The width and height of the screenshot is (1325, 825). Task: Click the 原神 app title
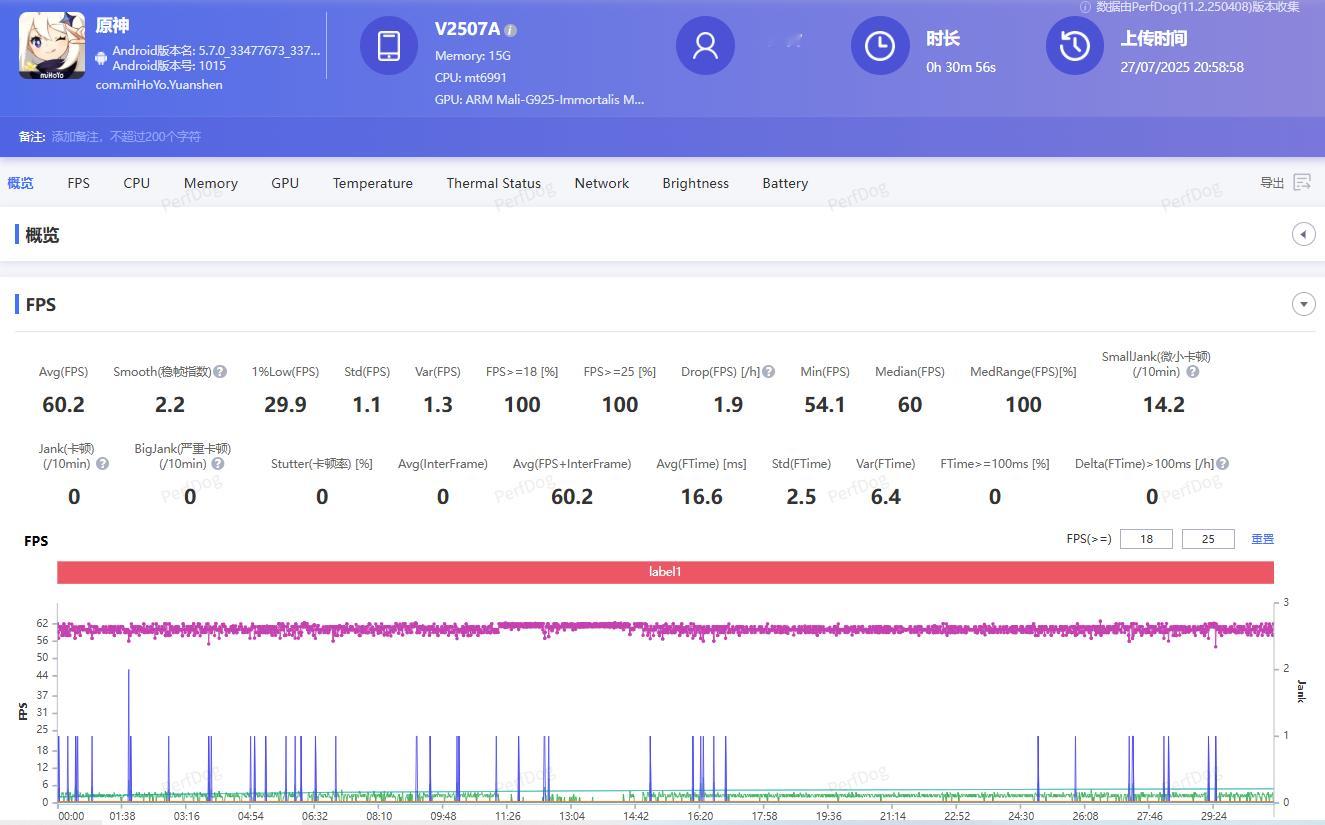pyautogui.click(x=112, y=26)
